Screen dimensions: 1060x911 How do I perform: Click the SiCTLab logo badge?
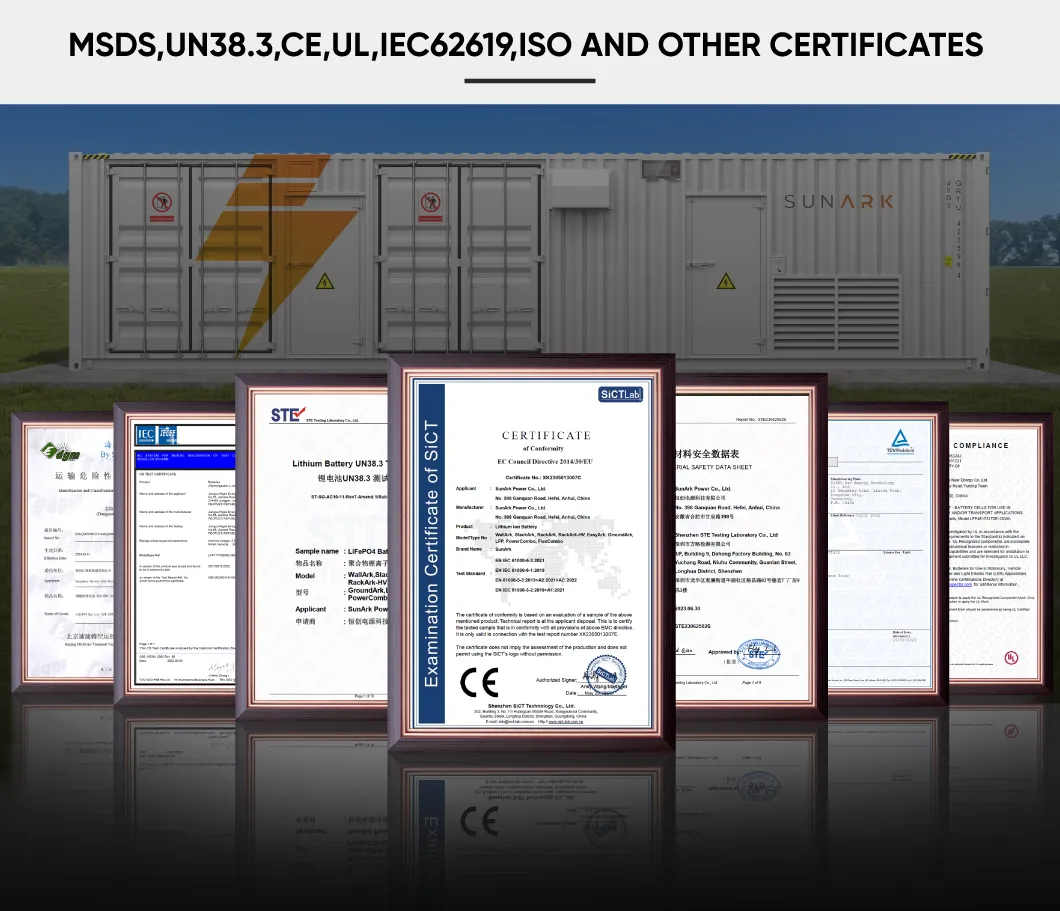(x=621, y=394)
